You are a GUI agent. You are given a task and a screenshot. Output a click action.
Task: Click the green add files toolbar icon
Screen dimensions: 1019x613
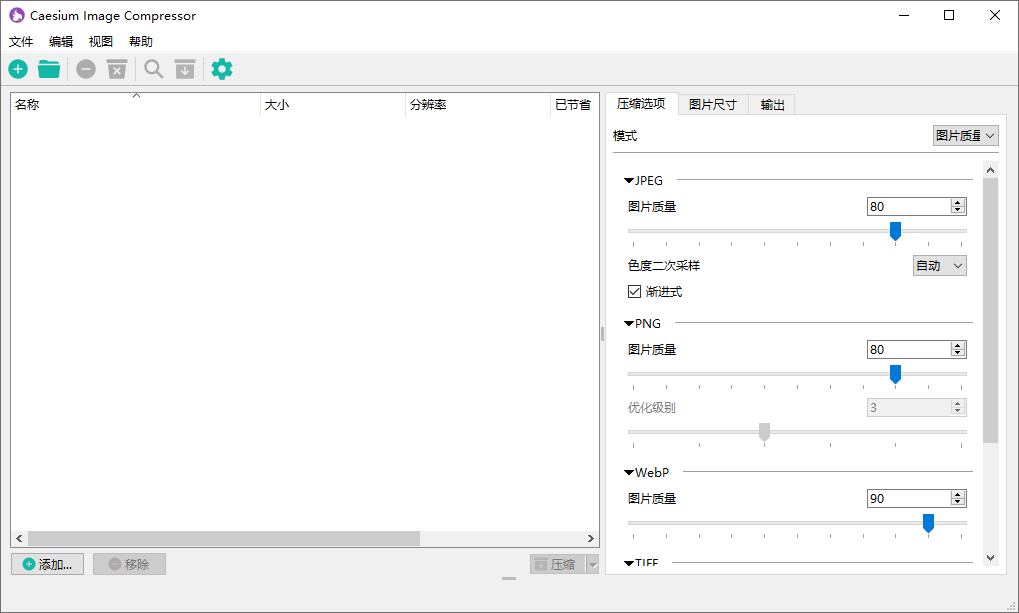click(18, 69)
